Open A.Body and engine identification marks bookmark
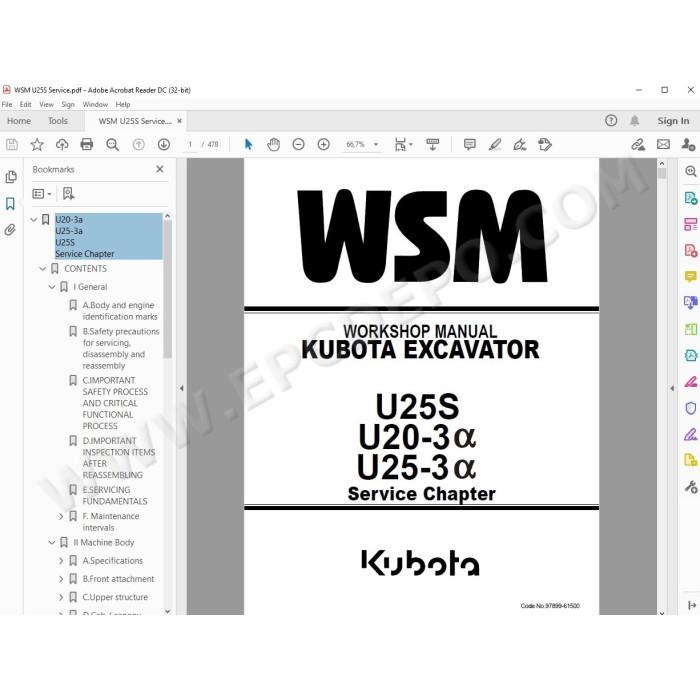The width and height of the screenshot is (700, 700). [x=120, y=311]
